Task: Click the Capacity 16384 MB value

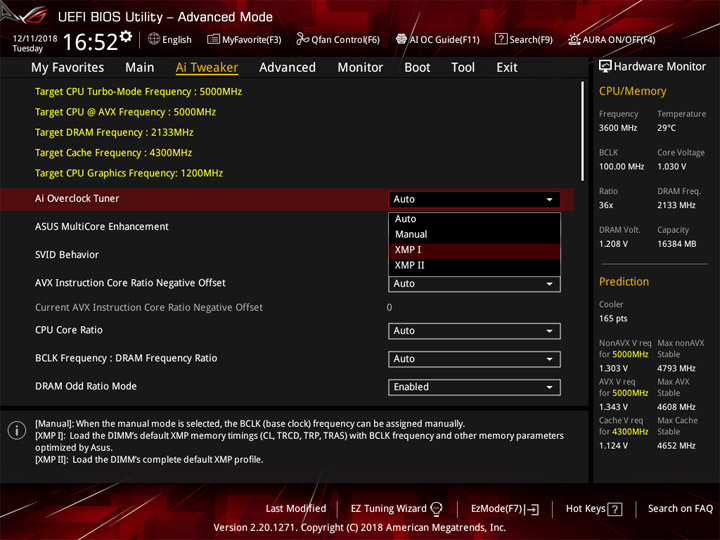Action: tap(677, 244)
